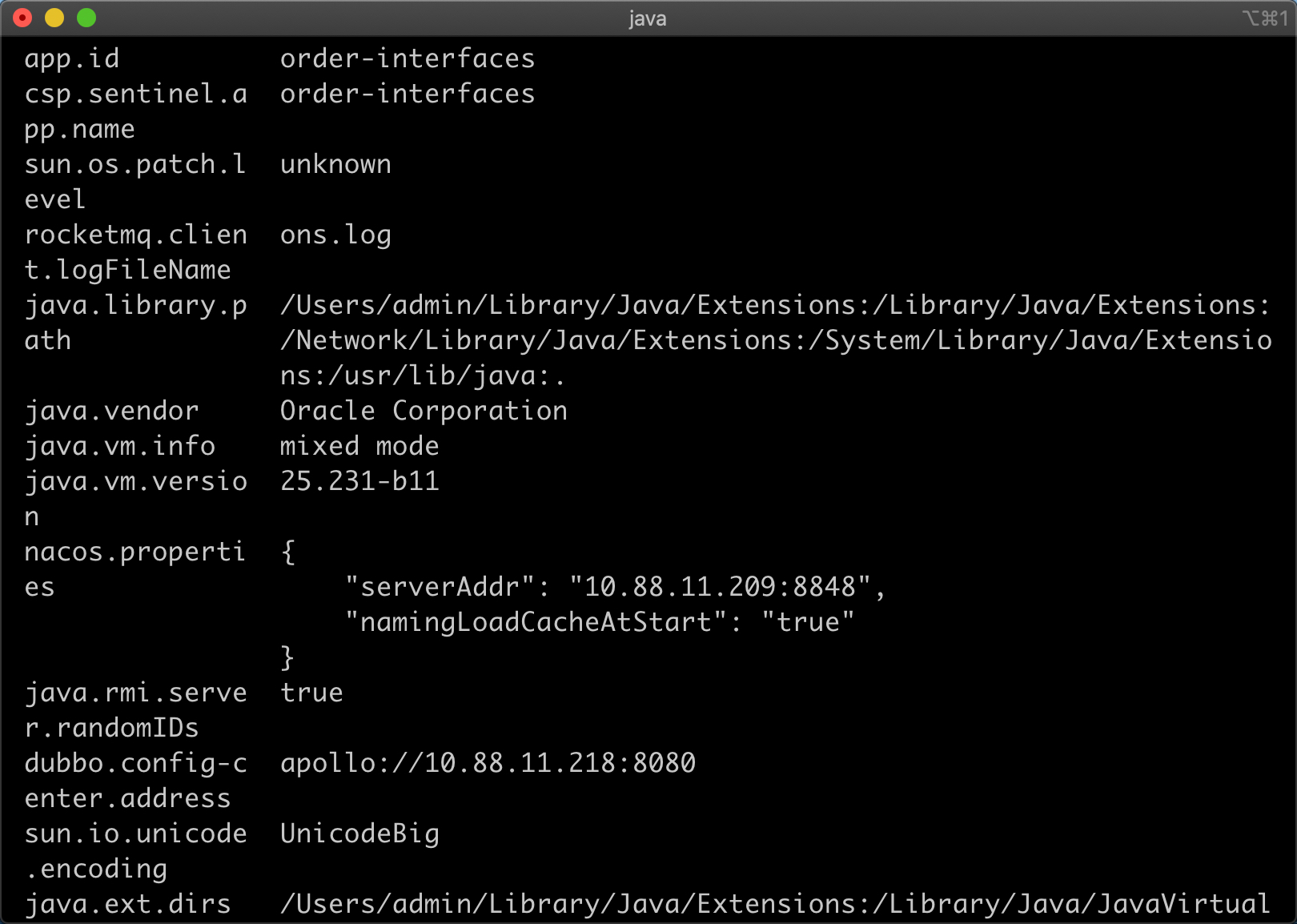
Task: Click the green zoom button to enter fullscreen
Action: (x=85, y=16)
